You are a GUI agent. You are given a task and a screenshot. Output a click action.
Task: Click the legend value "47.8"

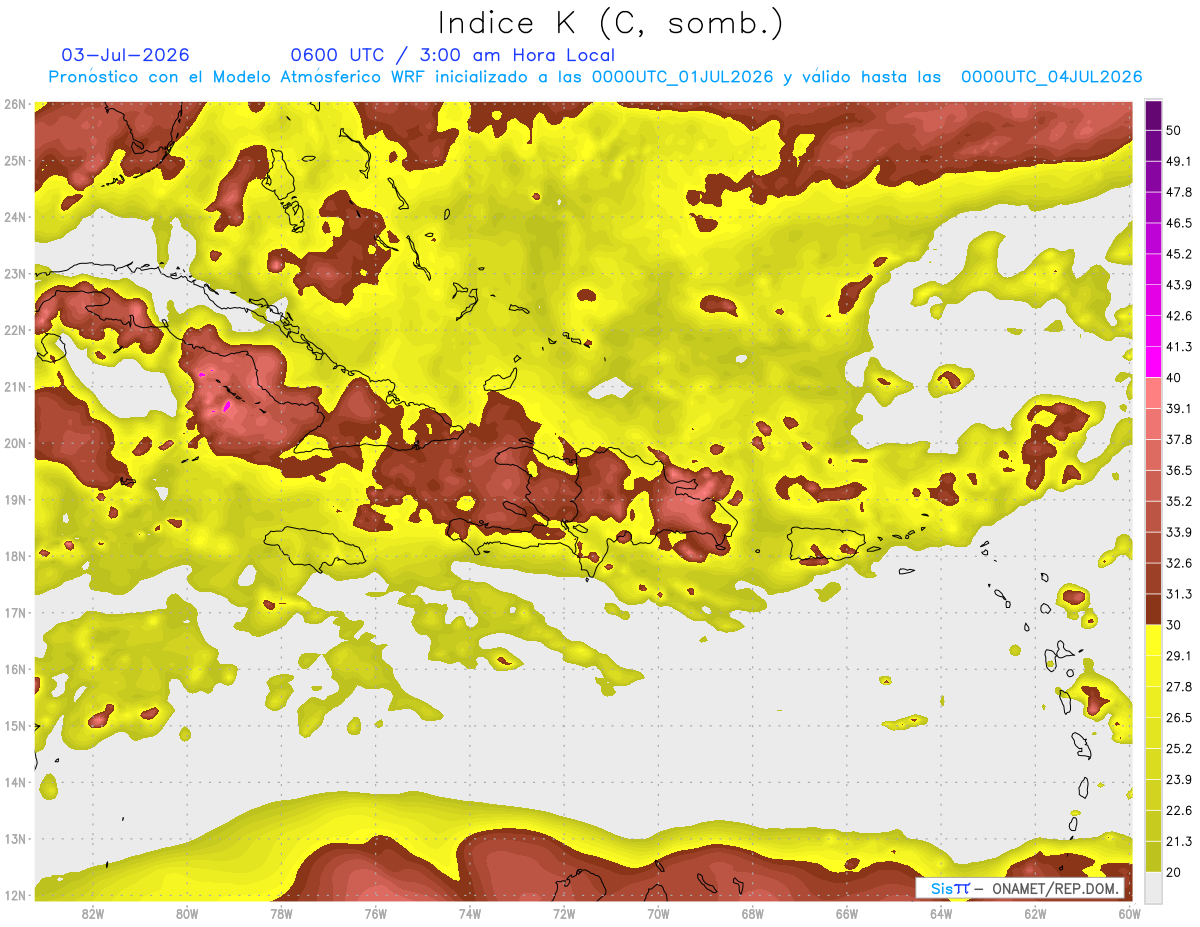point(1179,192)
